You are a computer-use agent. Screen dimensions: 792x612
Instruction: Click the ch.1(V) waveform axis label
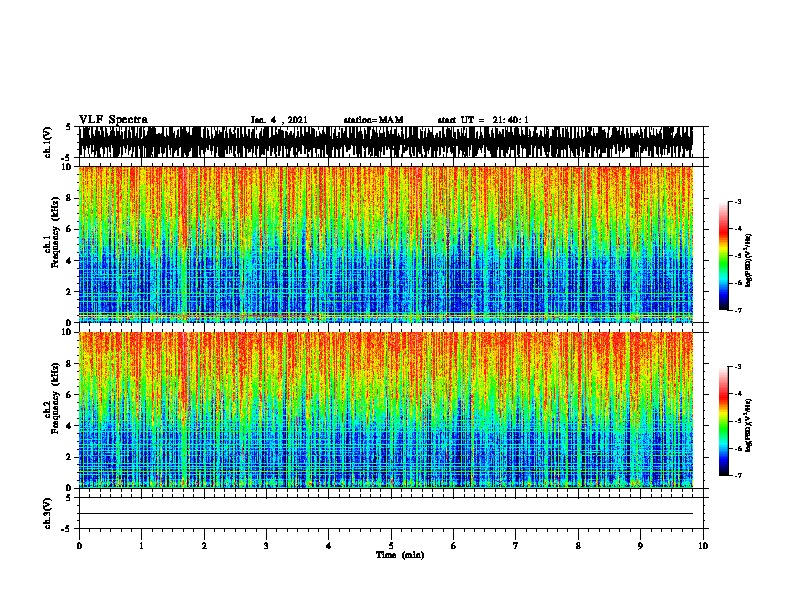[x=47, y=142]
